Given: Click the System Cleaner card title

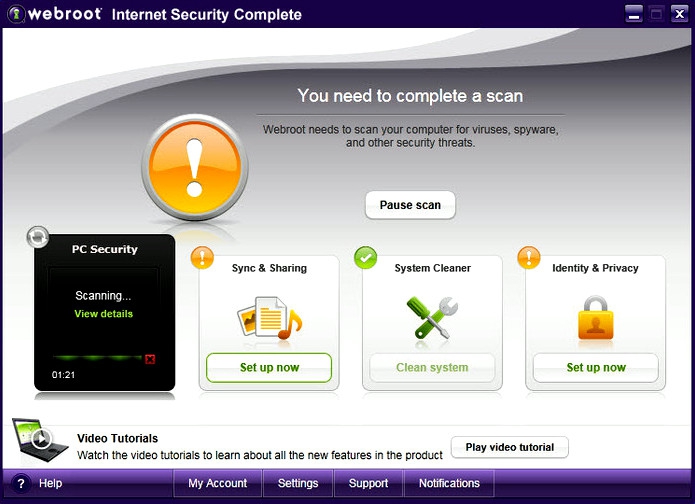Looking at the screenshot, I should (433, 268).
